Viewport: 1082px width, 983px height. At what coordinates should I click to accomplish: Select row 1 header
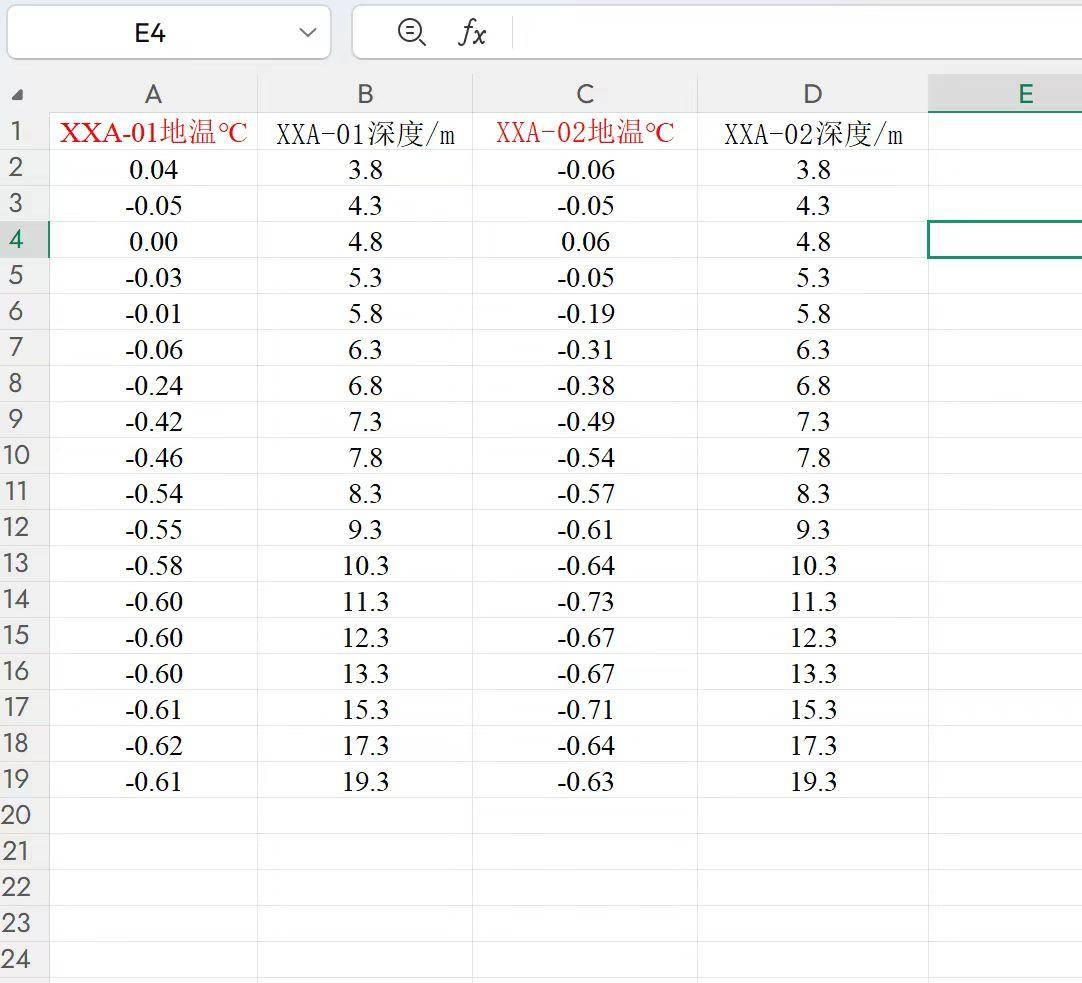(x=16, y=131)
